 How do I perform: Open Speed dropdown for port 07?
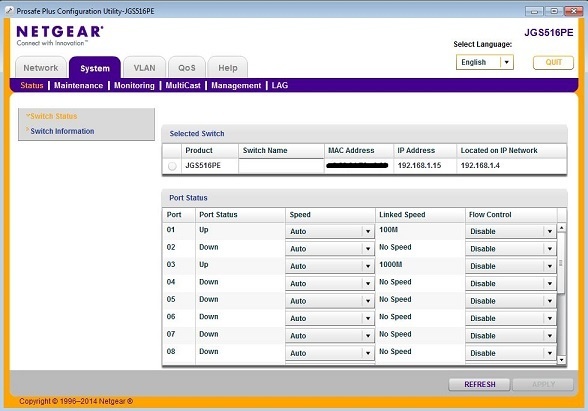[330, 336]
